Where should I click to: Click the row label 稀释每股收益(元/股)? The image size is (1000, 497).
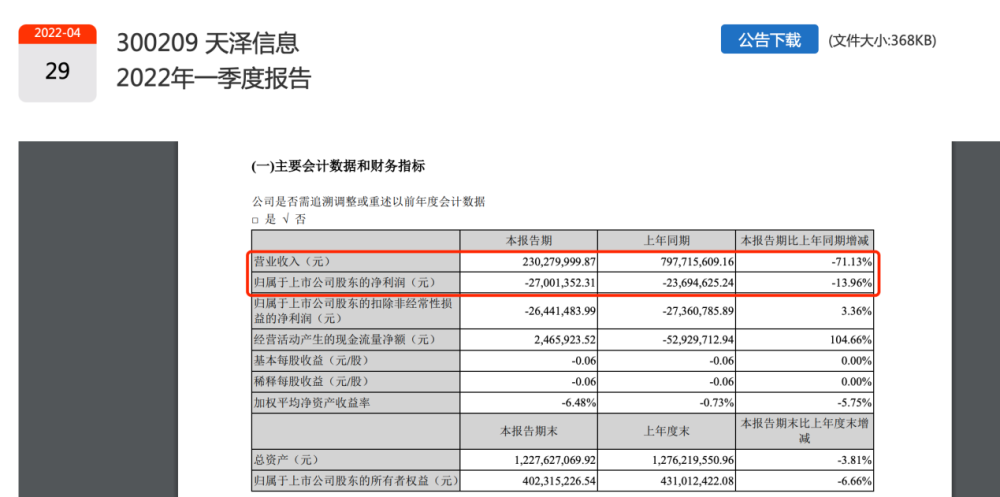(x=312, y=382)
